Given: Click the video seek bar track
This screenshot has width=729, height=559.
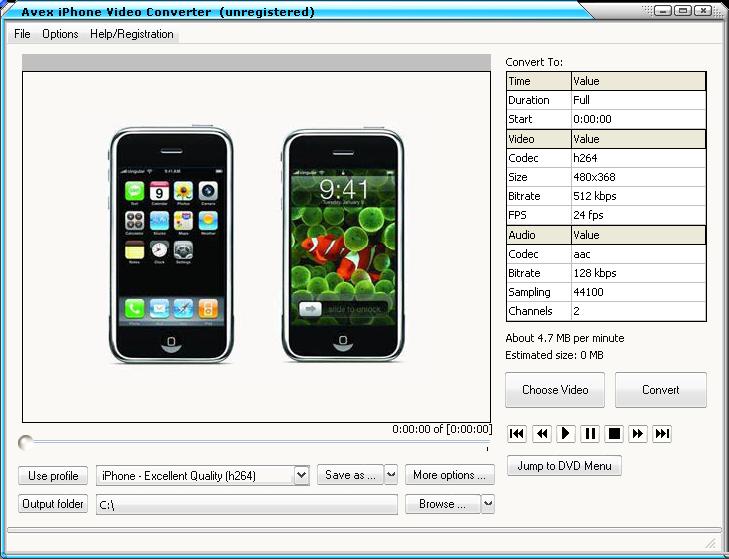Looking at the screenshot, I should [x=260, y=442].
